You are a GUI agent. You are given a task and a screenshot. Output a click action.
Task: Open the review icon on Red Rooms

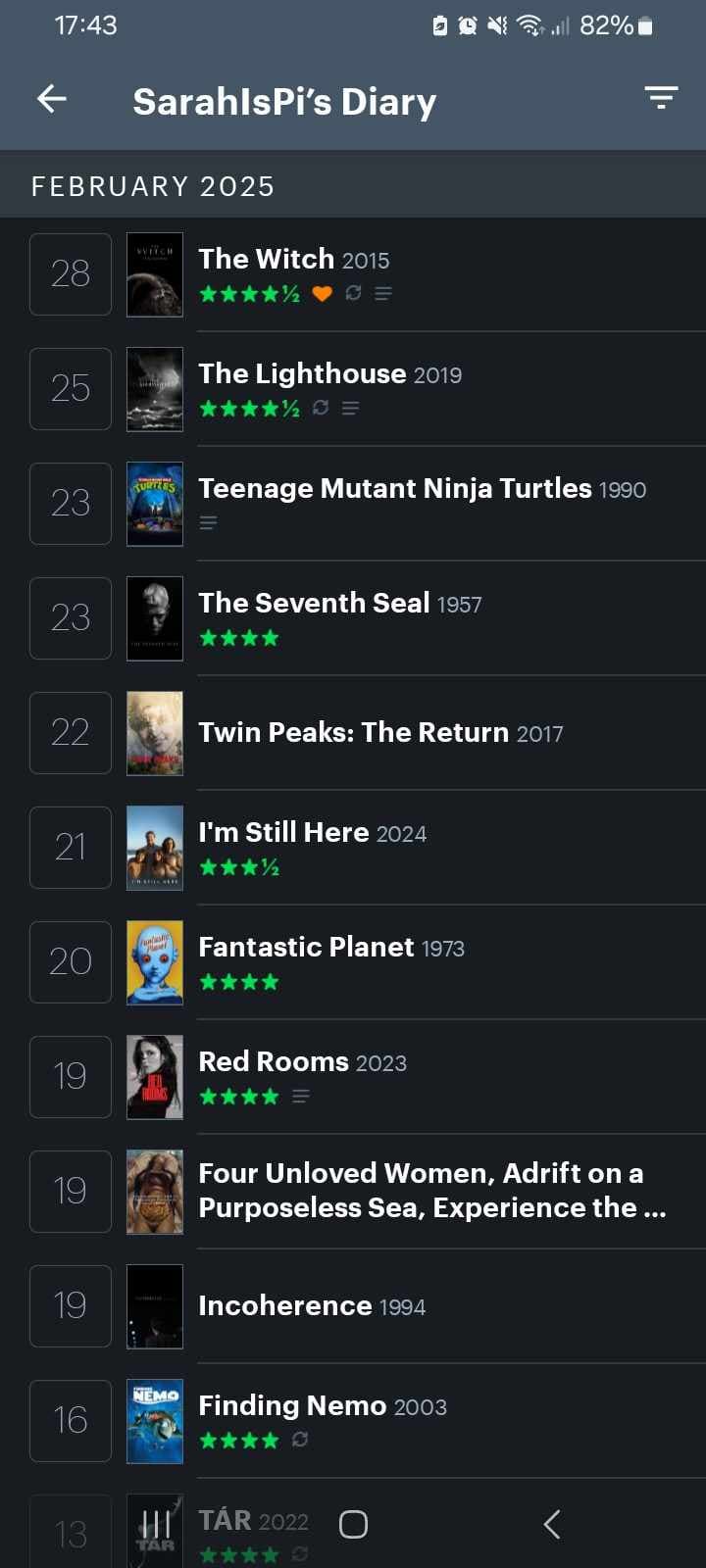coord(301,1096)
